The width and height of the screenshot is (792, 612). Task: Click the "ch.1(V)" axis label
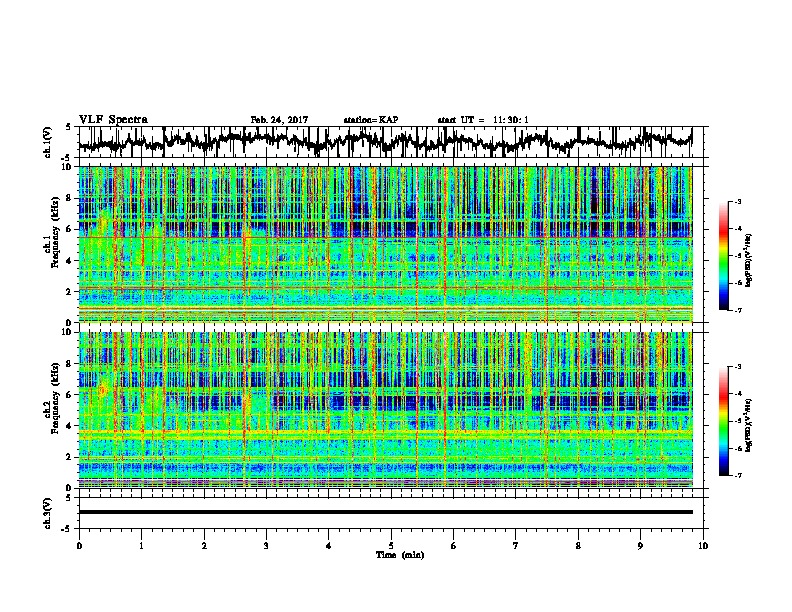pos(48,142)
